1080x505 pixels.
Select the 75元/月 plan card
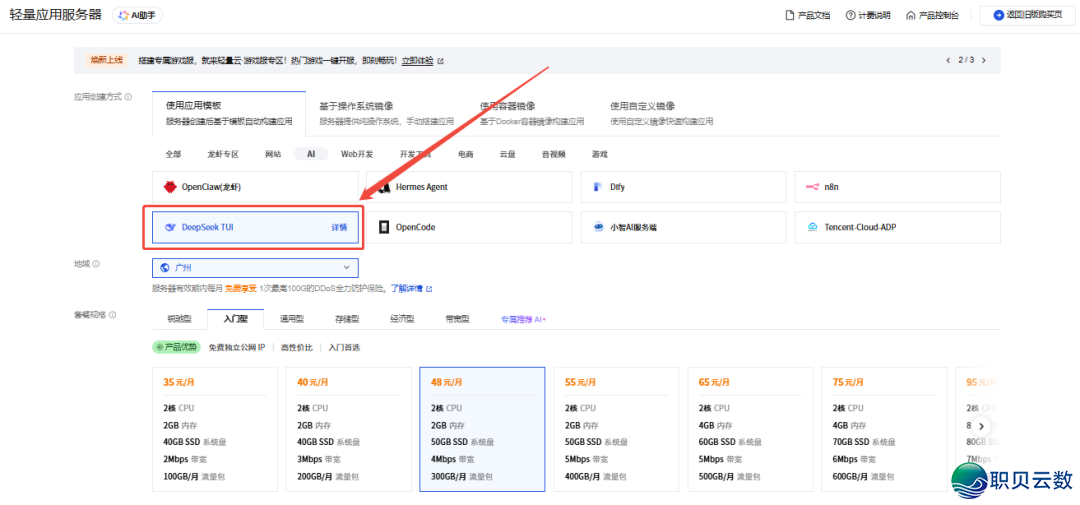pyautogui.click(x=884, y=429)
